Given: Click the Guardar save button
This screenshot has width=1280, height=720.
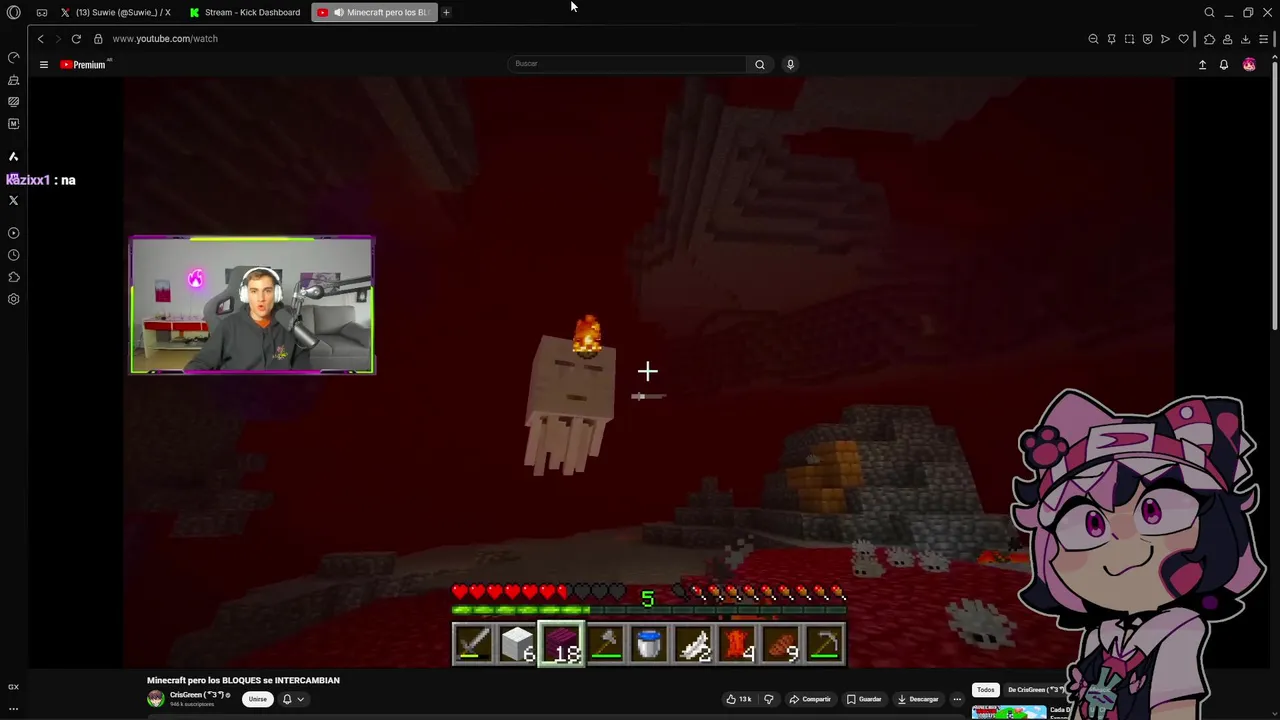Looking at the screenshot, I should (x=864, y=699).
